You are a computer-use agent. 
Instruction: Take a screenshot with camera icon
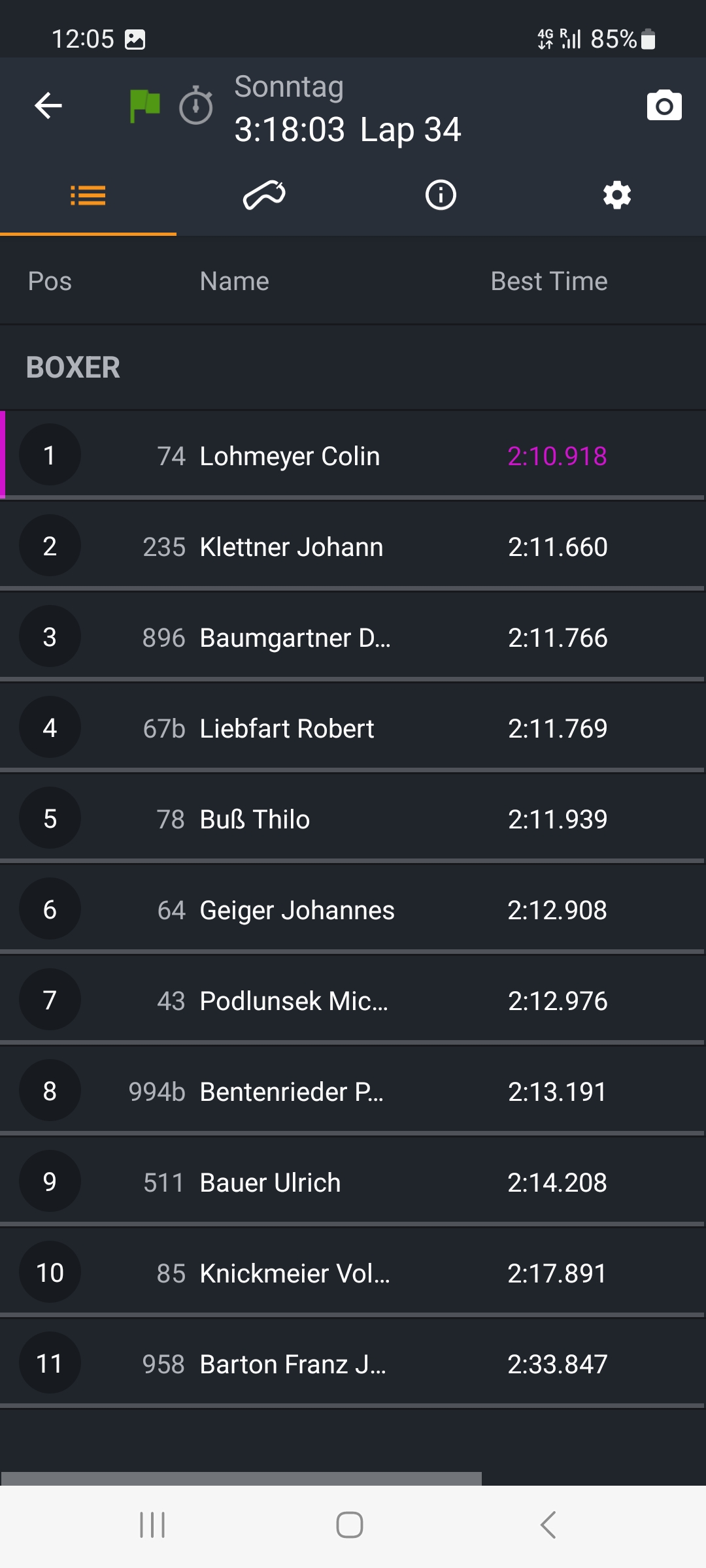coord(664,106)
